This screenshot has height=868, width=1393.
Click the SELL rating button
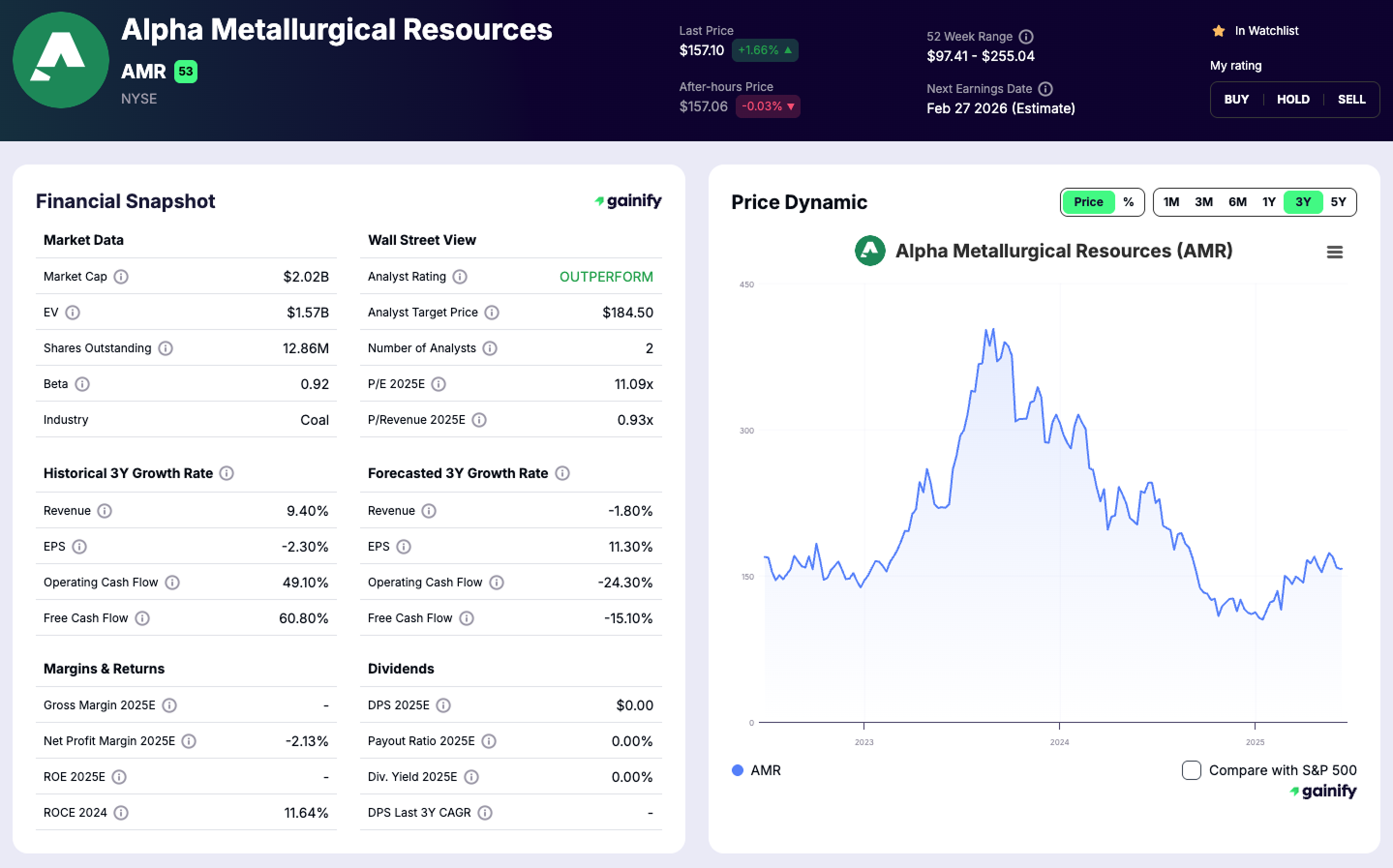pyautogui.click(x=1351, y=99)
